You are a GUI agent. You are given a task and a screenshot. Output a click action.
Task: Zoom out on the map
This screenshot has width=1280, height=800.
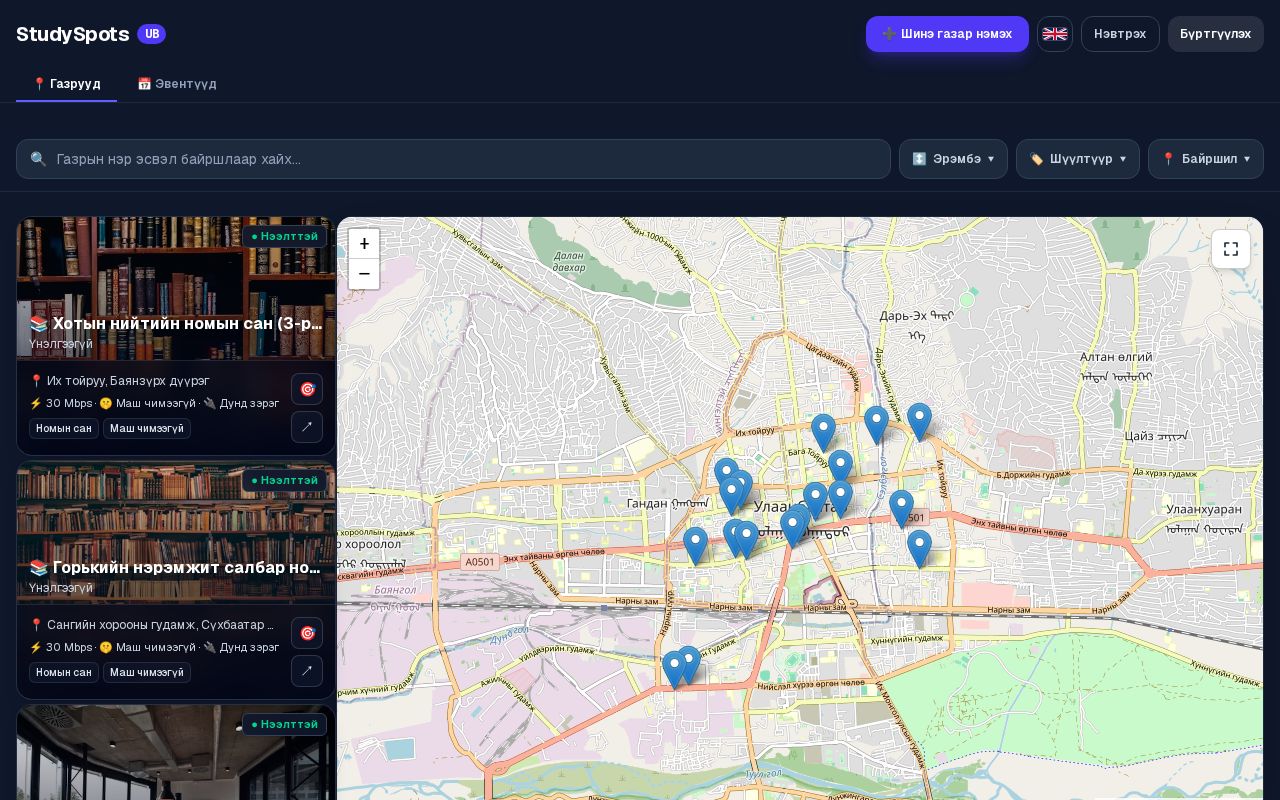tap(364, 274)
